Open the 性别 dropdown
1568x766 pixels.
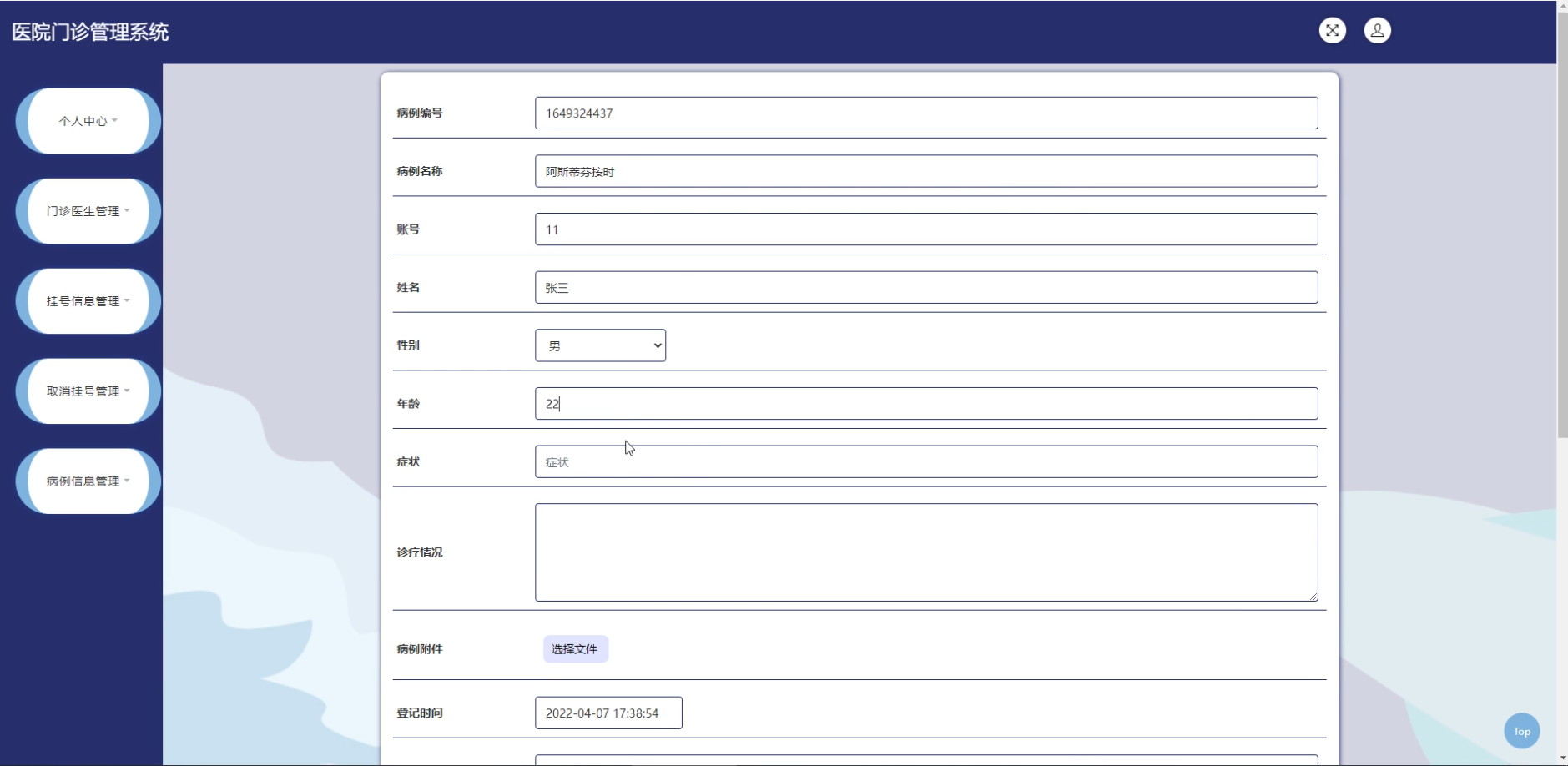tap(600, 345)
